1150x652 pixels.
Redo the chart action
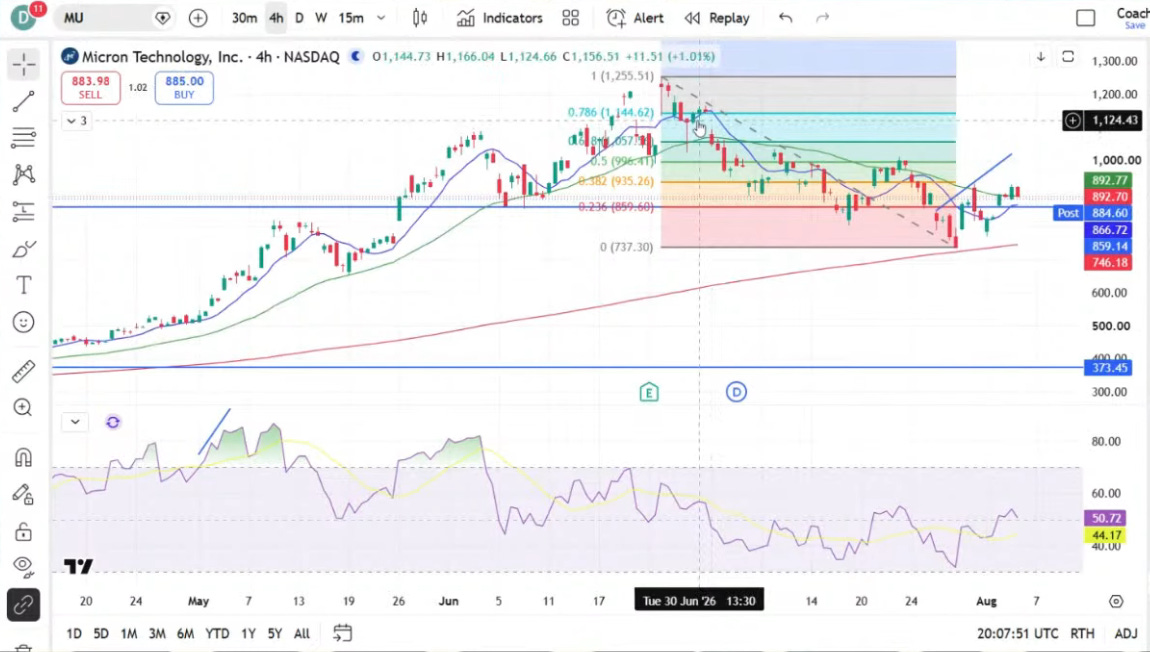pos(822,18)
